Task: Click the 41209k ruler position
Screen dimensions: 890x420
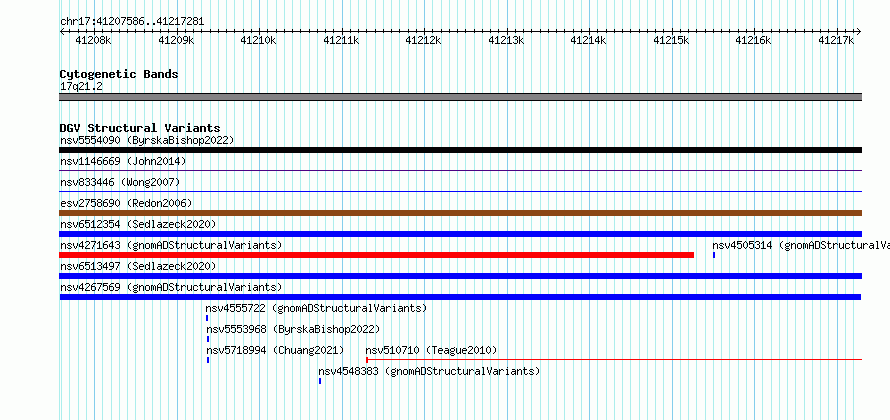Action: point(176,40)
